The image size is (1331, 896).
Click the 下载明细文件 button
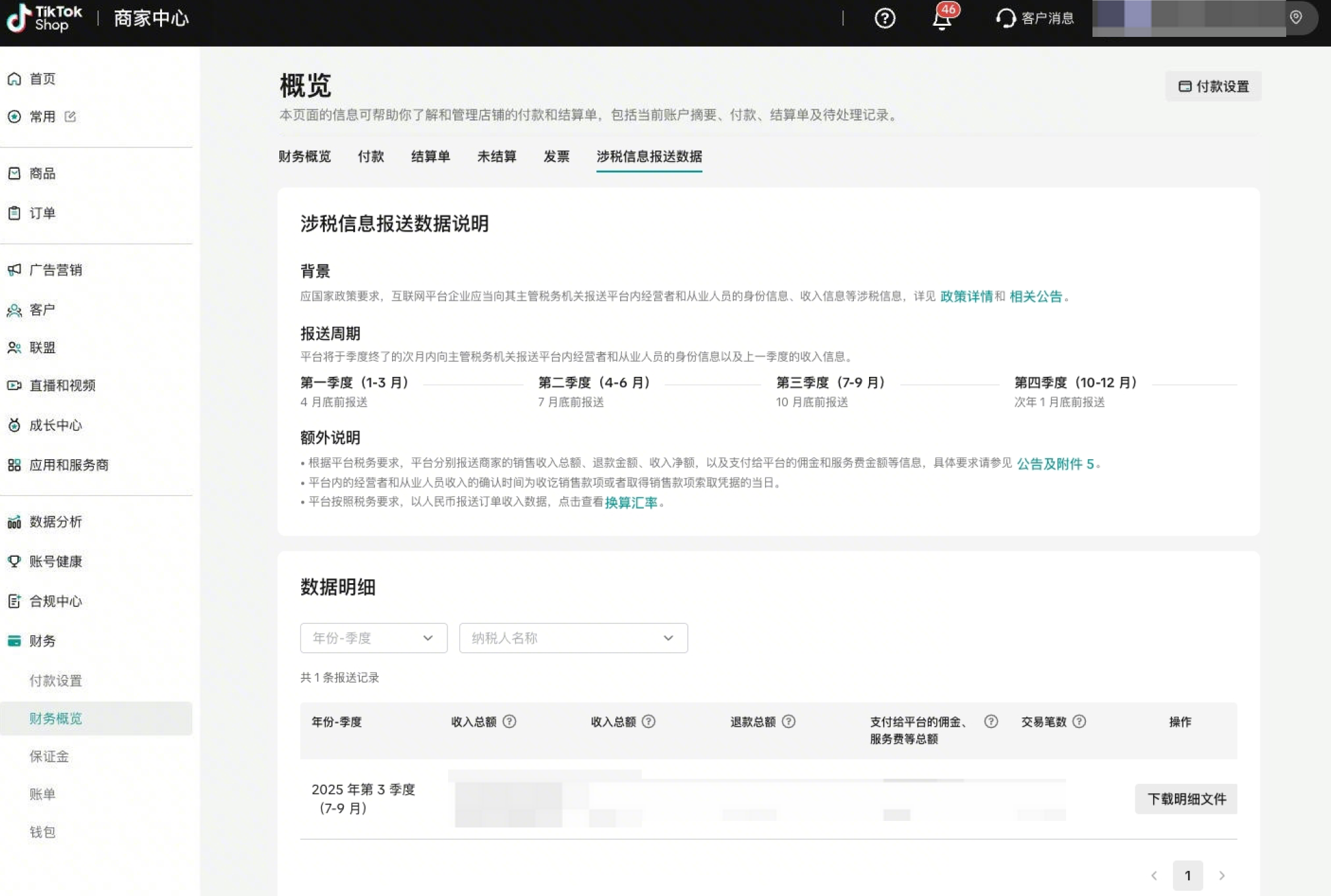1185,799
